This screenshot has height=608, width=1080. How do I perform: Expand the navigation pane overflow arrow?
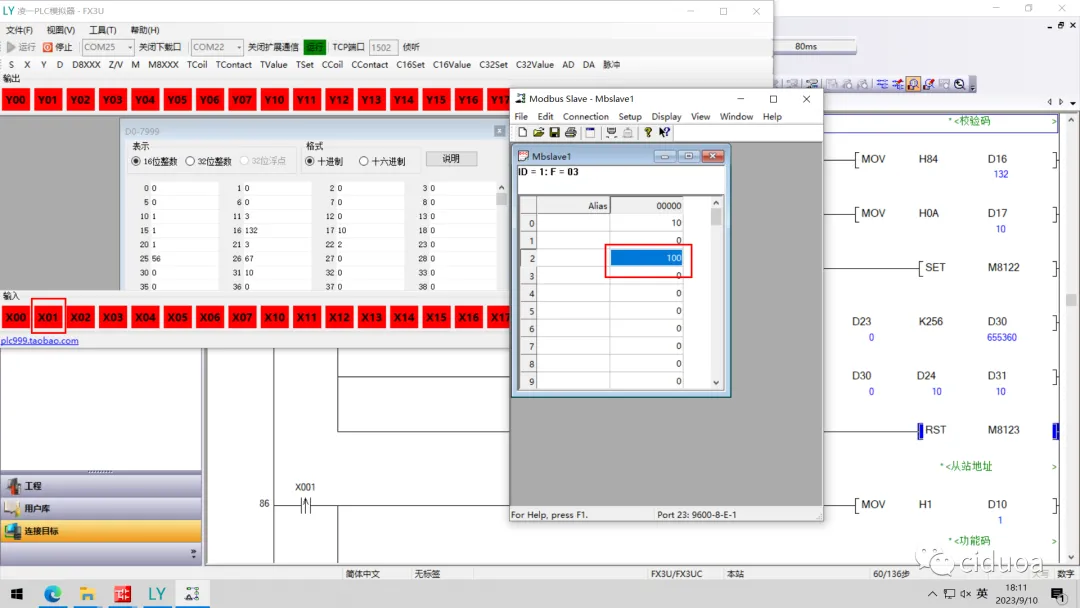[x=194, y=553]
